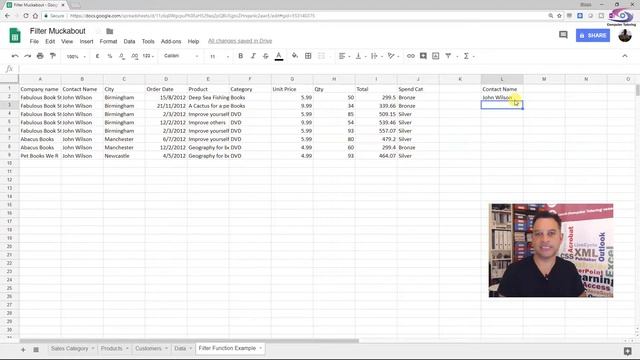Activate paint format tool
Screen dimensions: 640x360
(53, 56)
